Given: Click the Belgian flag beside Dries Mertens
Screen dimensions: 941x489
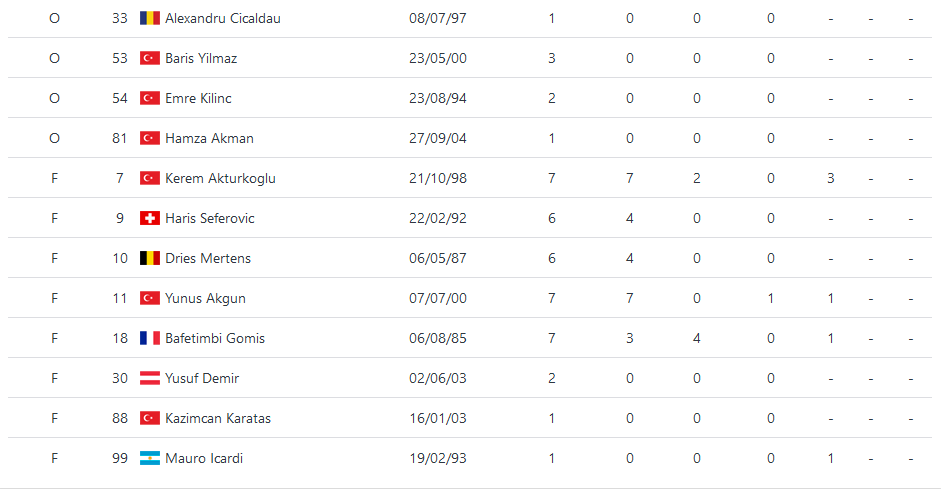Looking at the screenshot, I should [149, 258].
